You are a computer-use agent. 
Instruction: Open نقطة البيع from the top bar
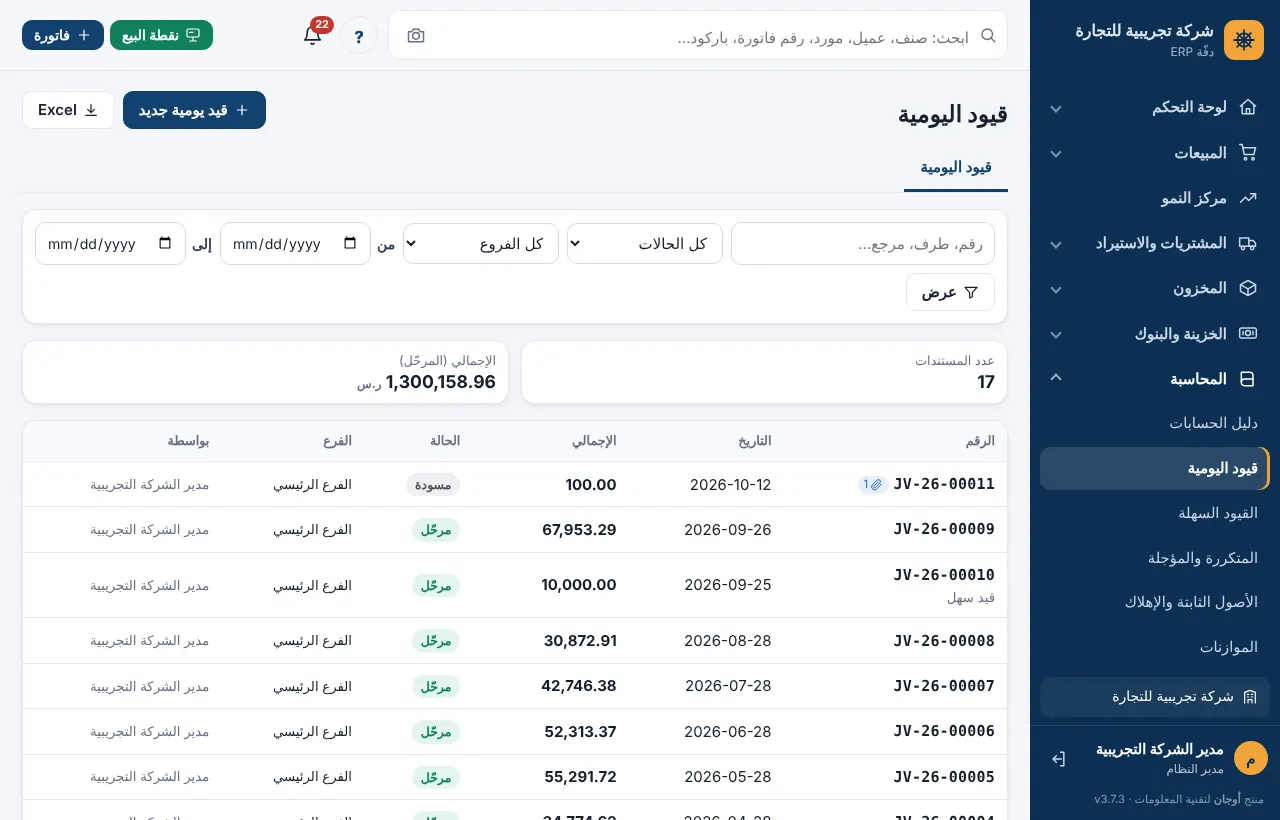pos(161,35)
